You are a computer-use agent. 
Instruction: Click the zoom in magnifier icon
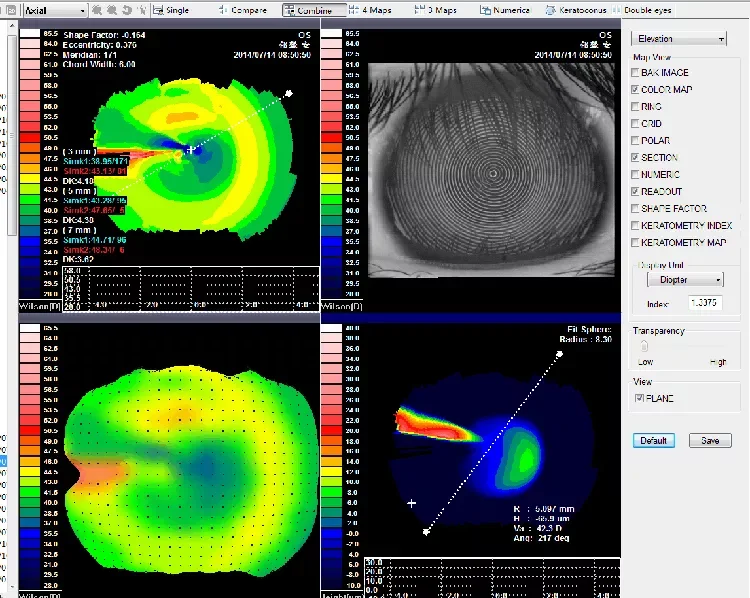[x=98, y=10]
